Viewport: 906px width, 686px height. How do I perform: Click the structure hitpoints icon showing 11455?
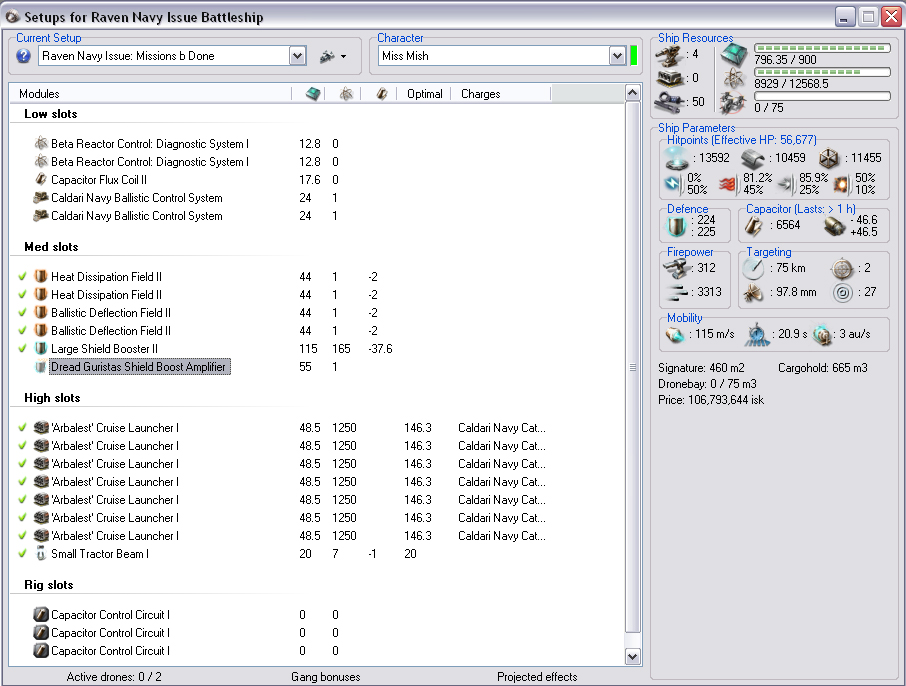(x=829, y=158)
